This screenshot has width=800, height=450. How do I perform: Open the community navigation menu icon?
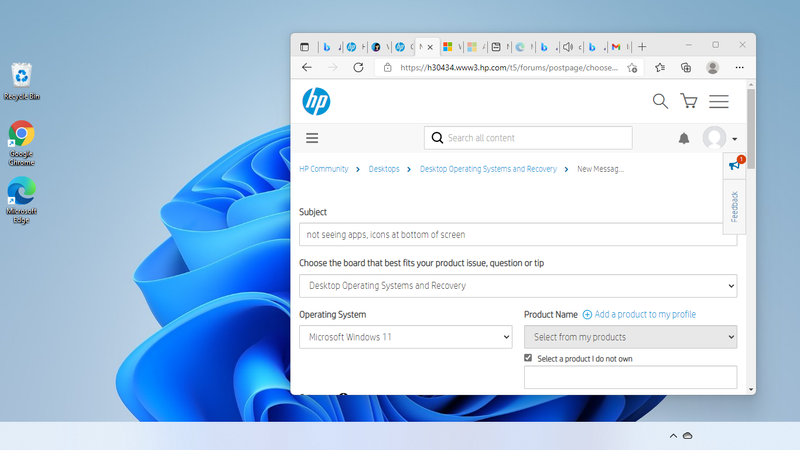pos(312,138)
